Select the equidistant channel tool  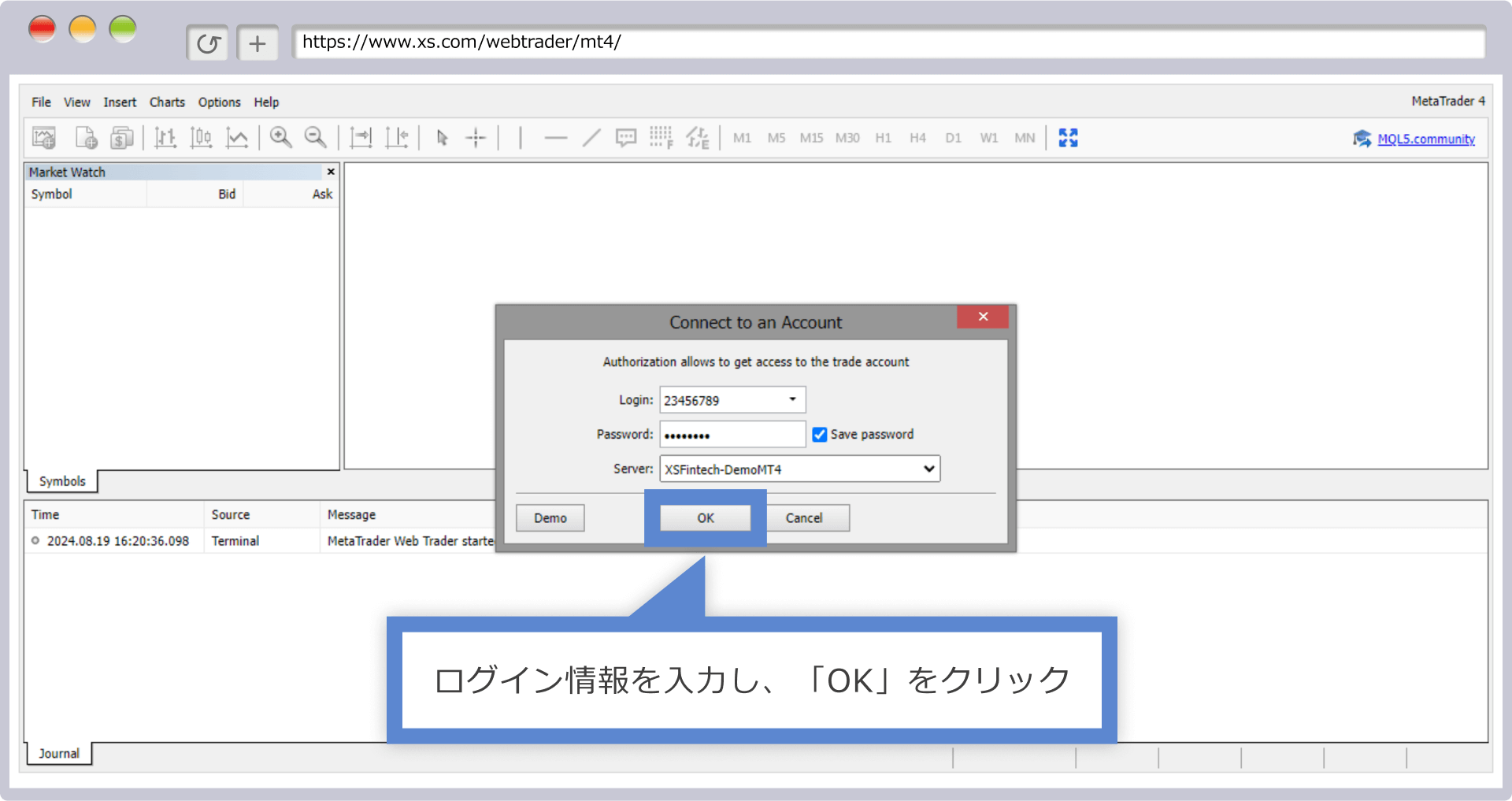tap(698, 138)
